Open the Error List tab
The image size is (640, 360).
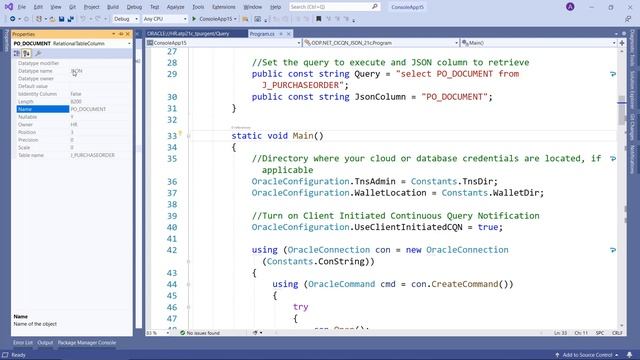[x=23, y=343]
